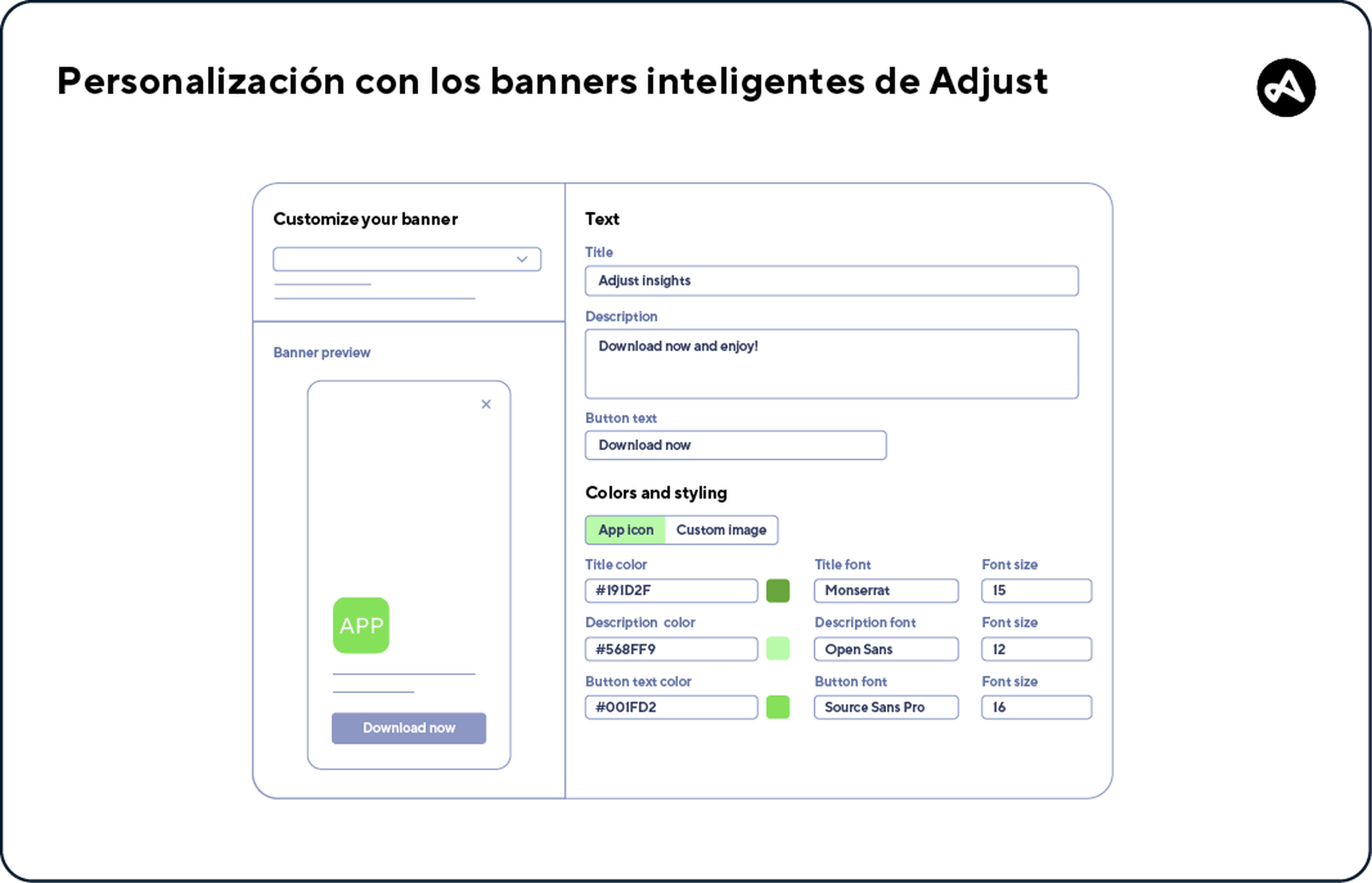Click the Button text color label
The width and height of the screenshot is (1372, 883).
click(x=638, y=682)
